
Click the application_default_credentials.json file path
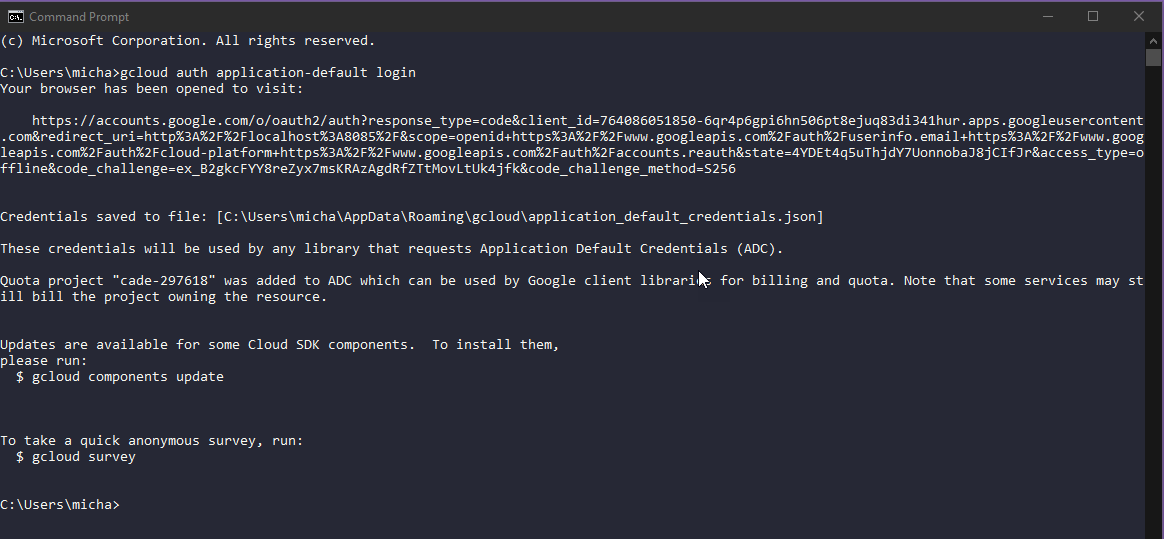point(520,217)
